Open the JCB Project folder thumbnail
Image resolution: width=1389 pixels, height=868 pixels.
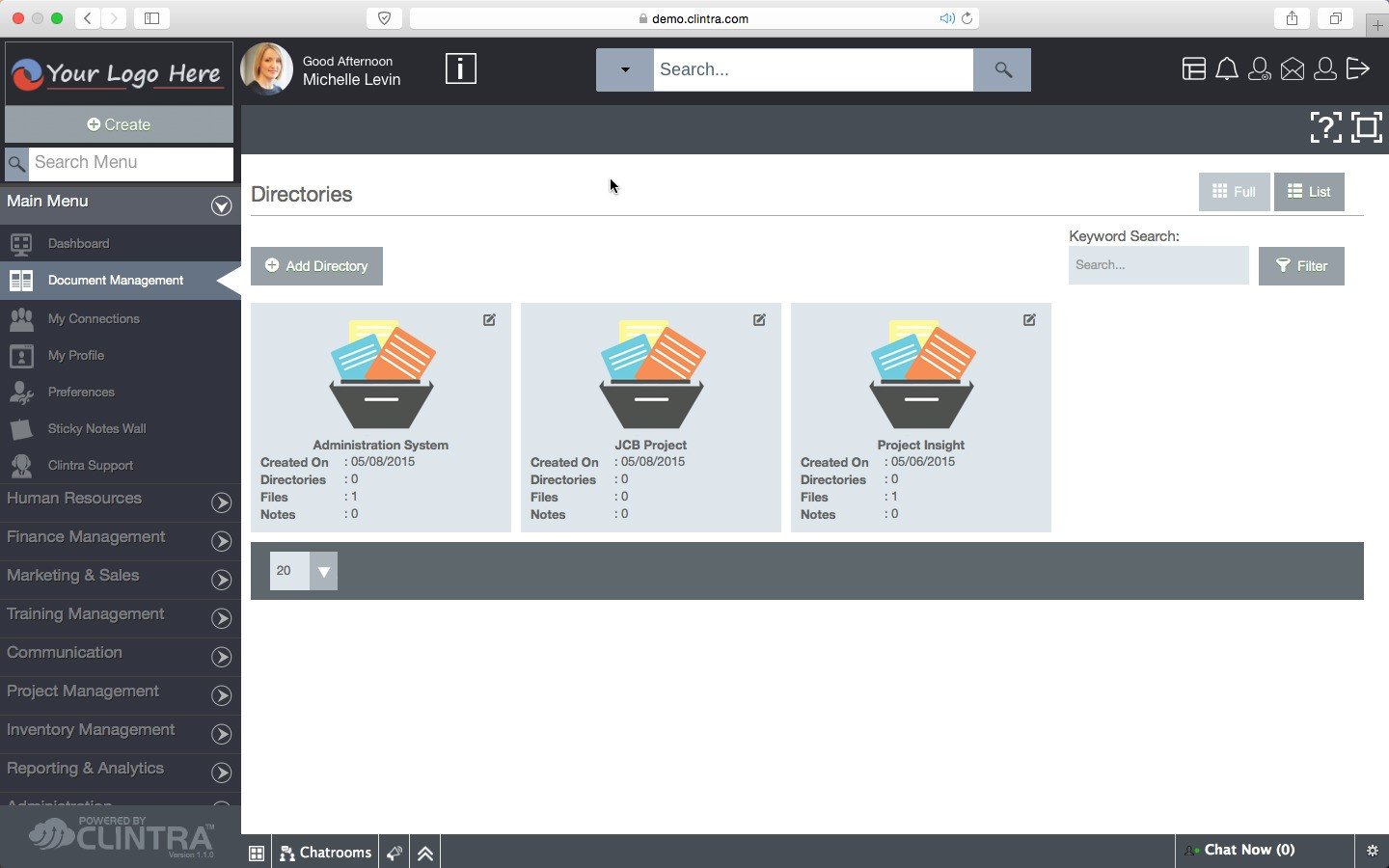click(x=651, y=374)
